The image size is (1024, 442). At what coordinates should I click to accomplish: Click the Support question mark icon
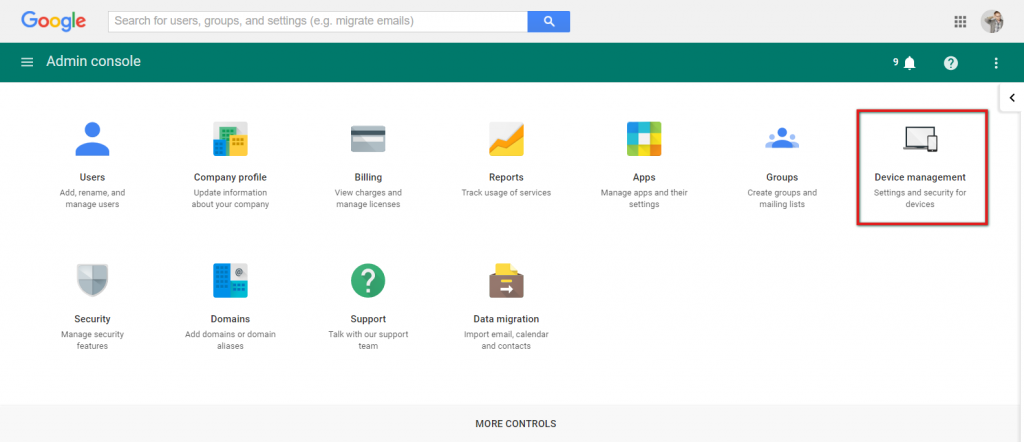(368, 280)
